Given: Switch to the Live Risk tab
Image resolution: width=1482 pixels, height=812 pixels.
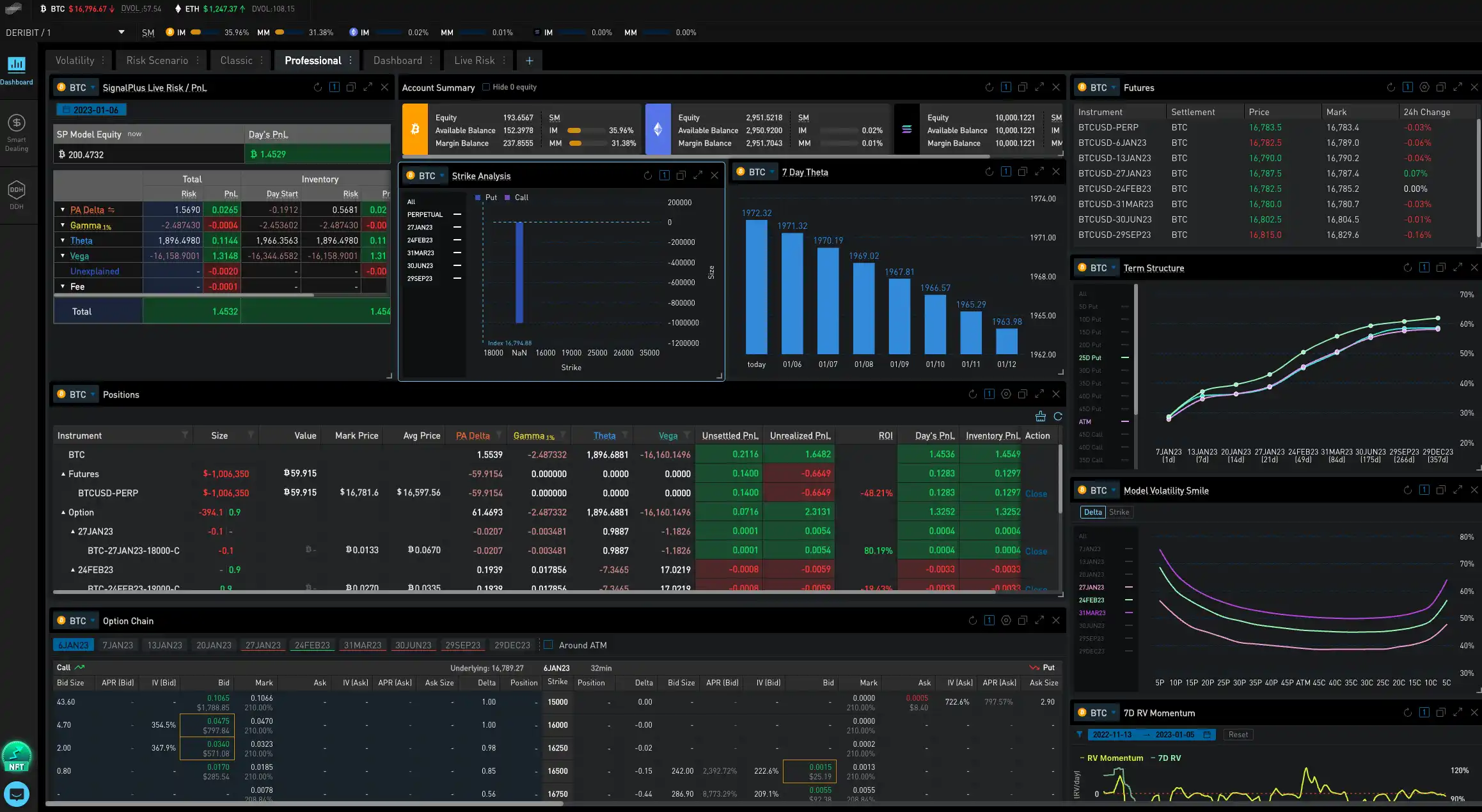Looking at the screenshot, I should coord(475,60).
